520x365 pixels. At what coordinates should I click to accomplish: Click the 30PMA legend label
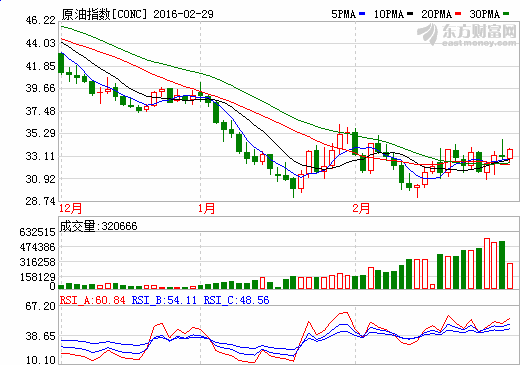point(485,14)
